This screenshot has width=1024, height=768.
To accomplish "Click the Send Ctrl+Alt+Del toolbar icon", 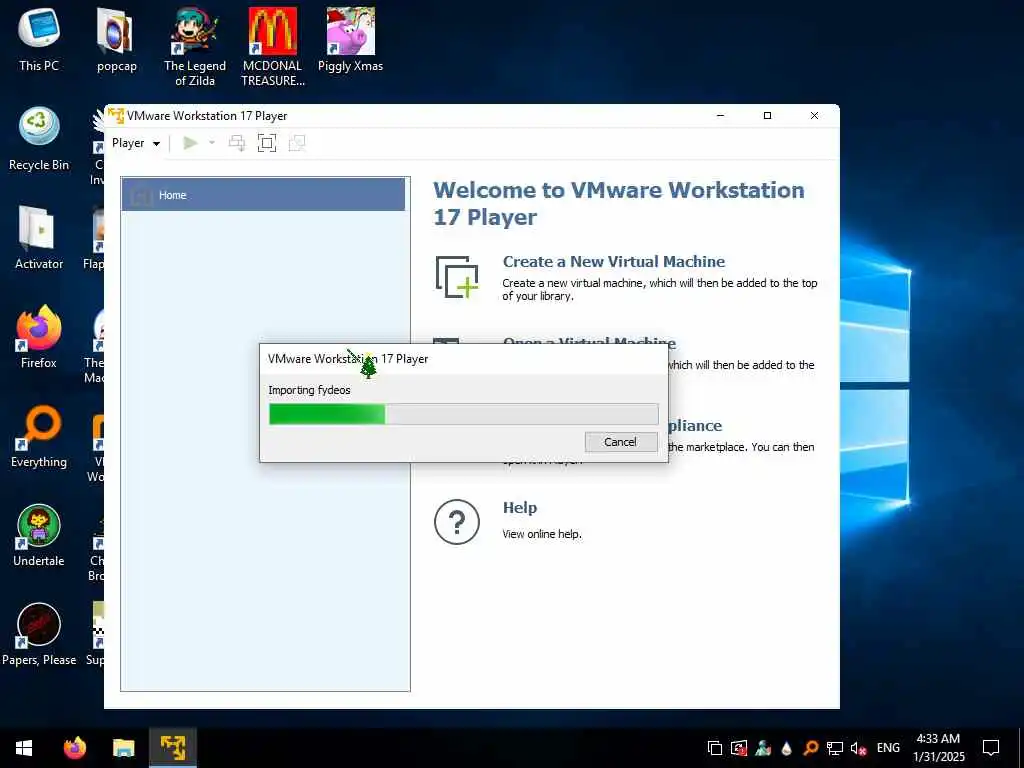I will [x=237, y=143].
